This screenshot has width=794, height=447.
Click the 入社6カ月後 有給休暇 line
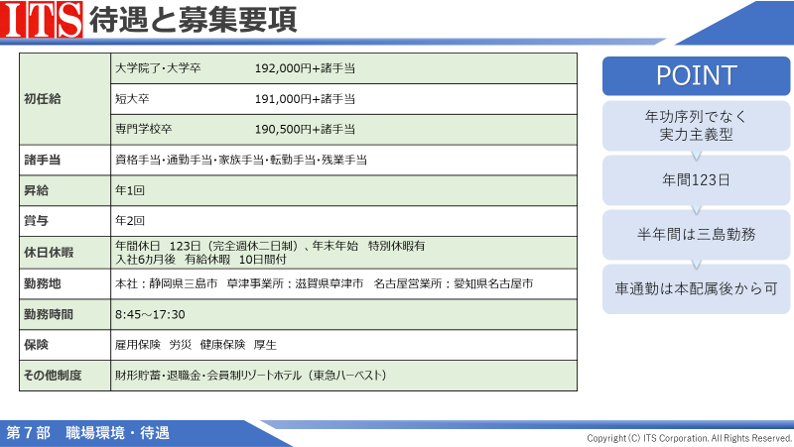[x=201, y=259]
